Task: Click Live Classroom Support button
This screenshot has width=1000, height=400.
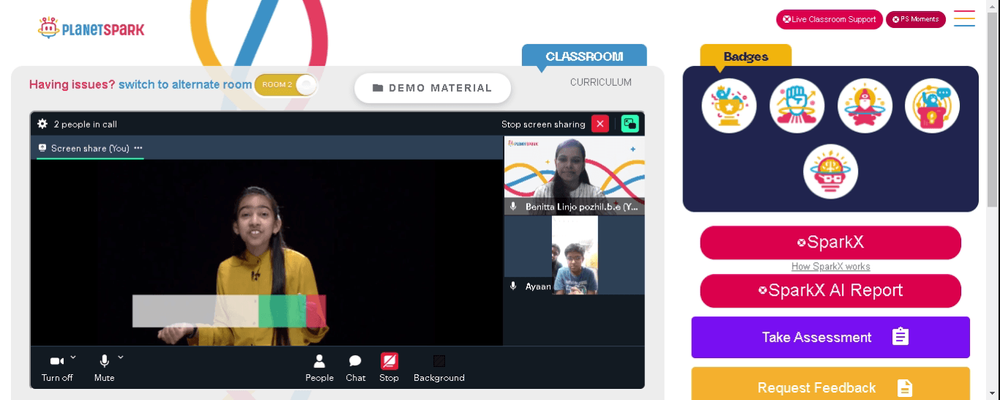Action: pos(829,19)
